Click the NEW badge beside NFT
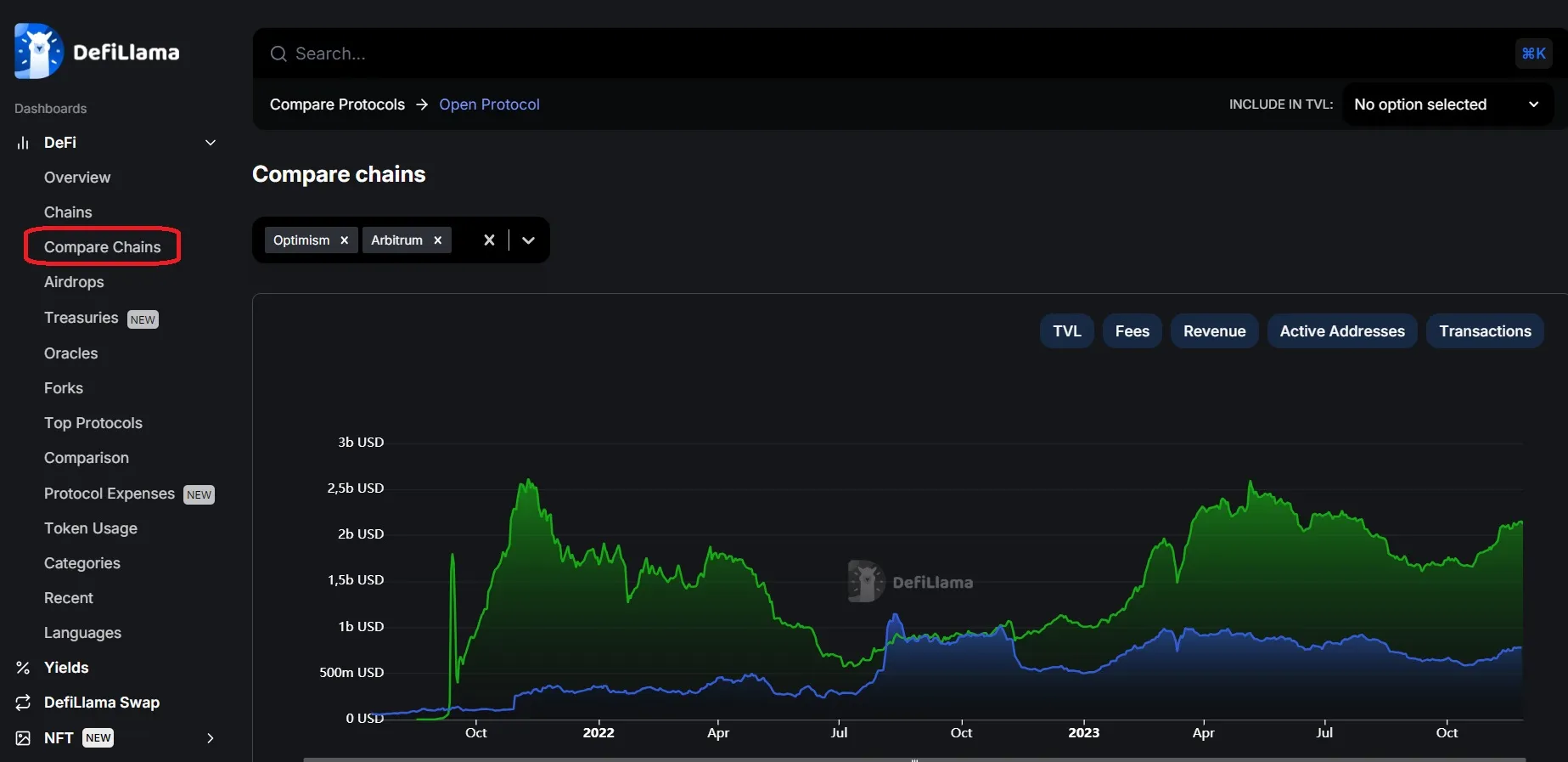The image size is (1568, 762). click(98, 738)
